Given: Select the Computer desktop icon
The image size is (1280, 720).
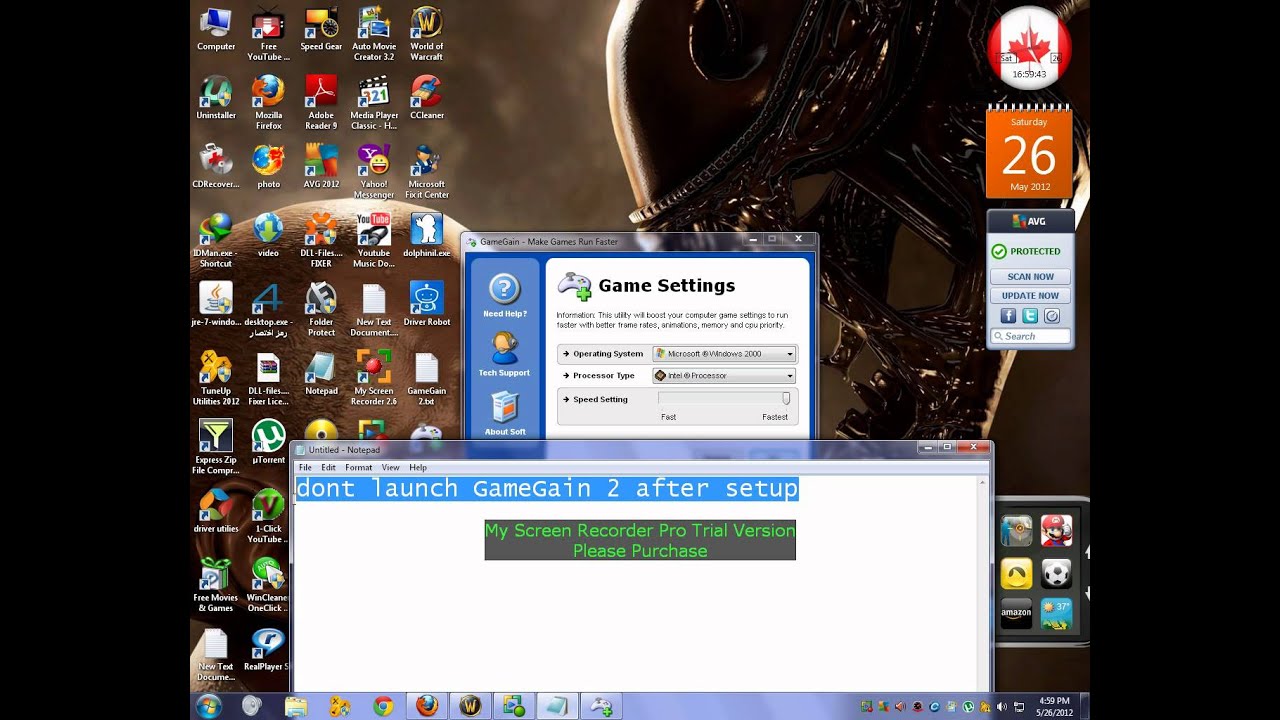Looking at the screenshot, I should pyautogui.click(x=216, y=30).
